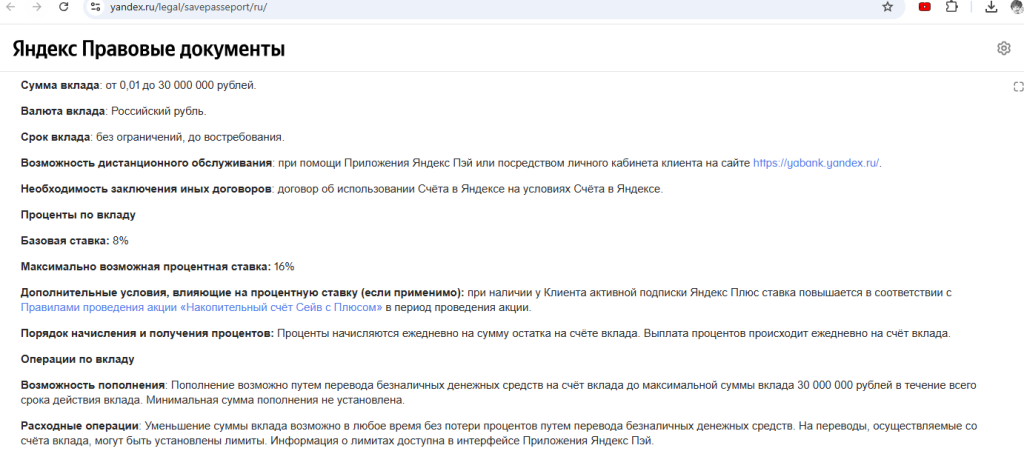The image size is (1024, 451).
Task: Open page settings gear icon
Action: [x=1003, y=48]
